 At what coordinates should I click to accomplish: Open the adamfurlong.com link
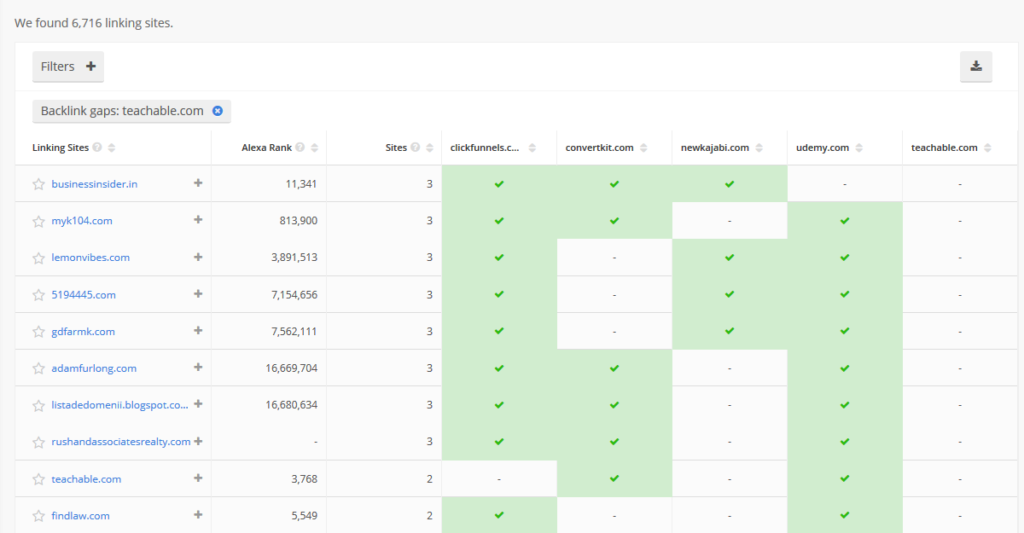point(94,368)
